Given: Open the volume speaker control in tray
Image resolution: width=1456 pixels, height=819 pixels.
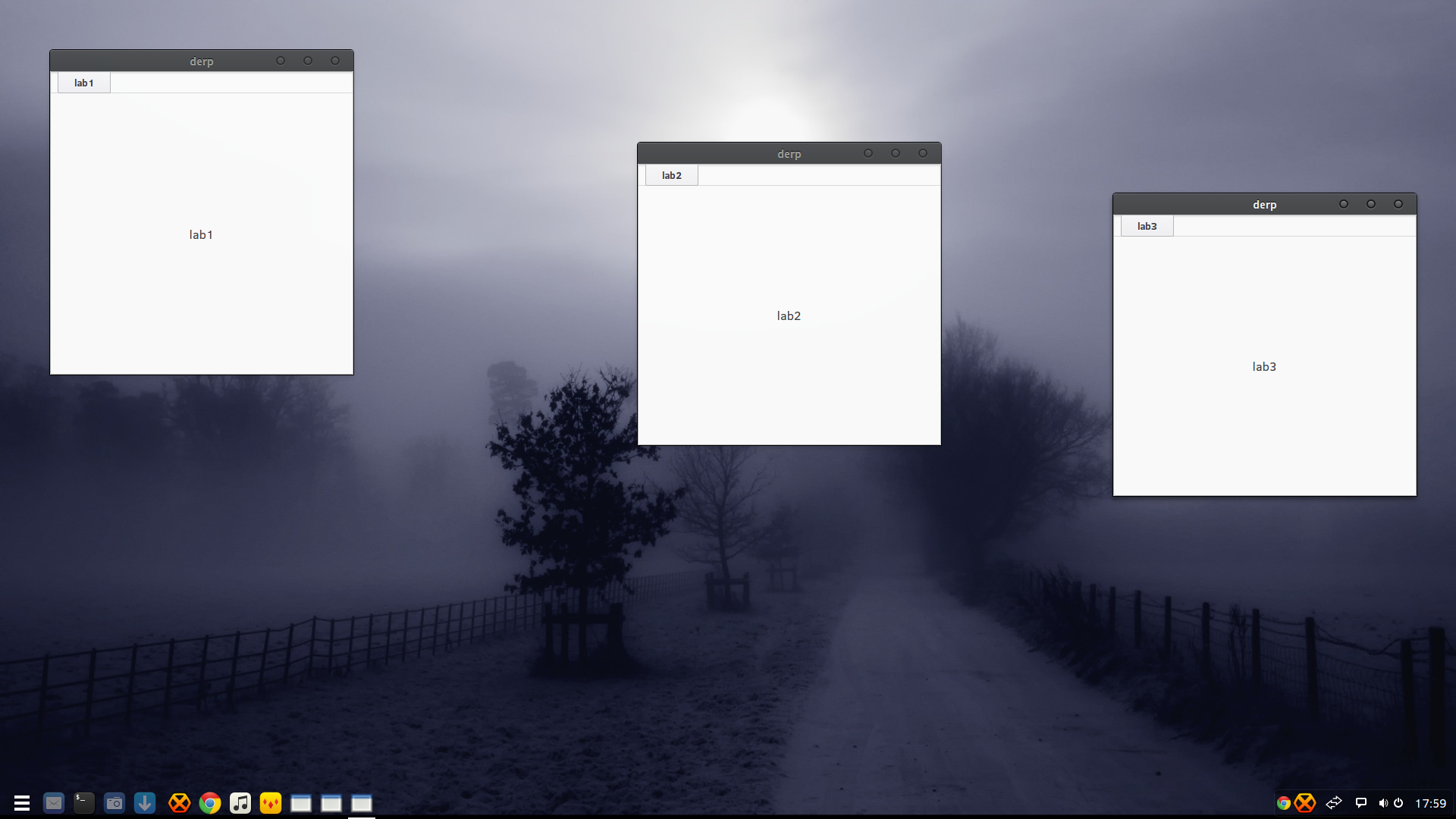Looking at the screenshot, I should point(1383,802).
